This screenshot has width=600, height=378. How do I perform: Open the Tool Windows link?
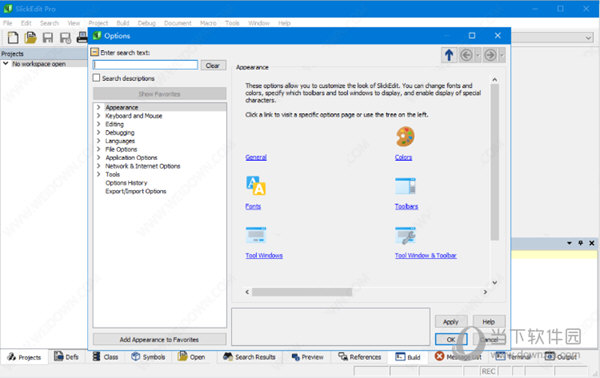(x=264, y=255)
